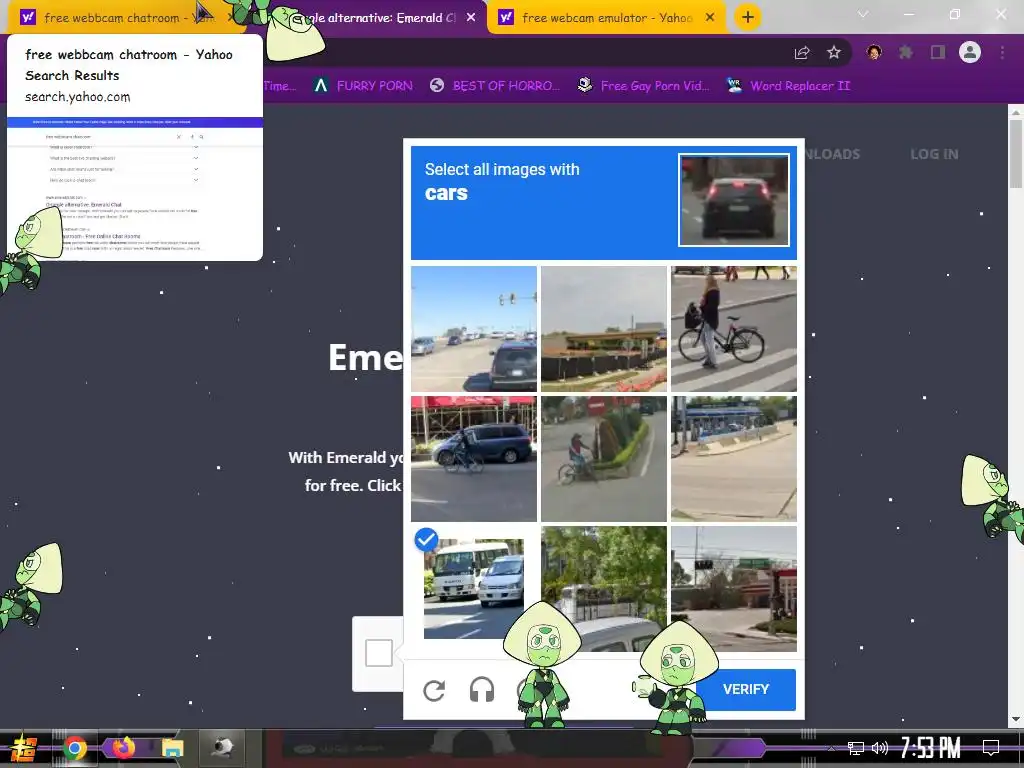Select the gas station lot tile
The height and width of the screenshot is (768, 1024).
pyautogui.click(x=734, y=459)
